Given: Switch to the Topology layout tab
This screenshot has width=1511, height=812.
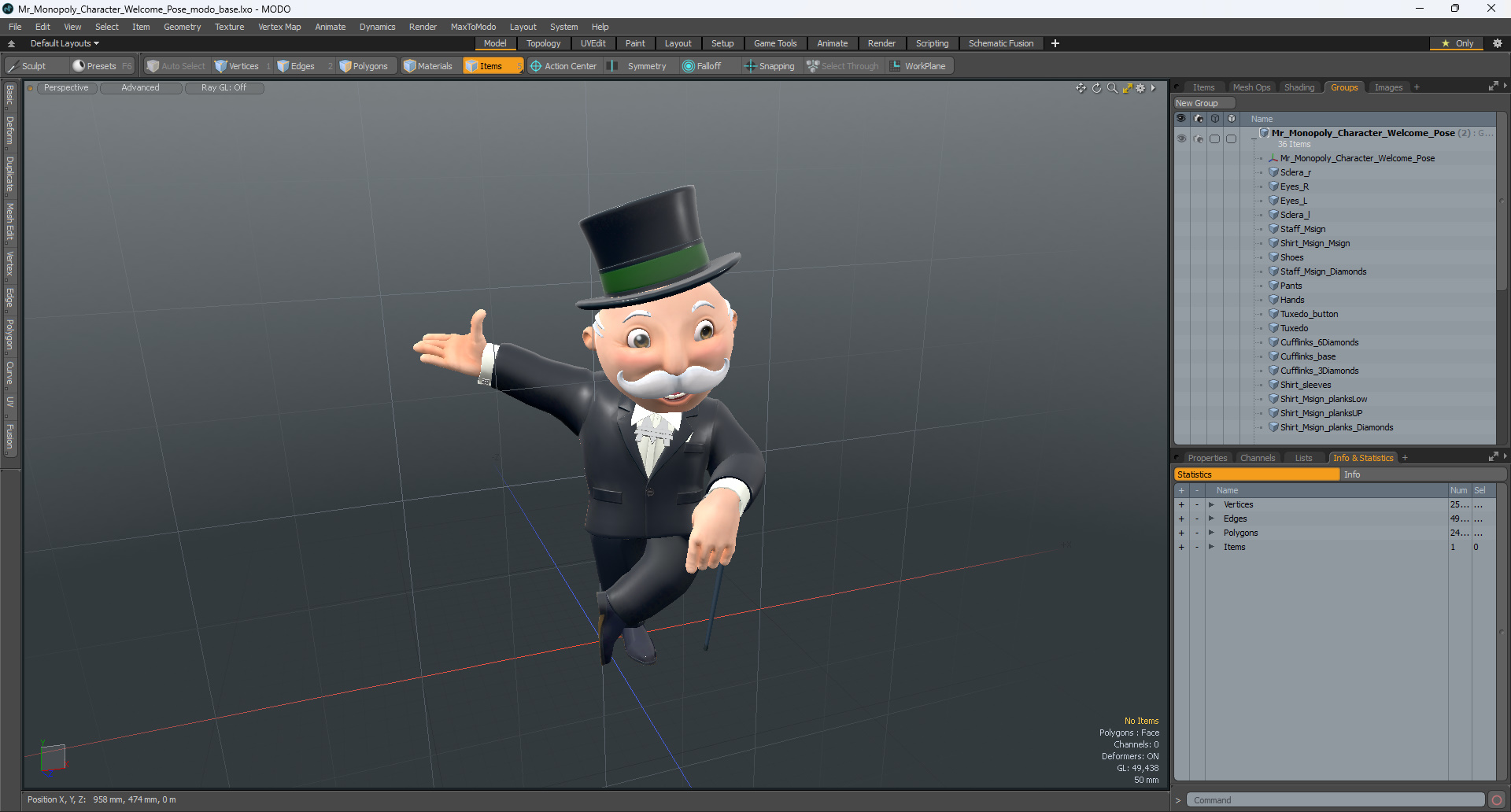Looking at the screenshot, I should click(x=543, y=43).
